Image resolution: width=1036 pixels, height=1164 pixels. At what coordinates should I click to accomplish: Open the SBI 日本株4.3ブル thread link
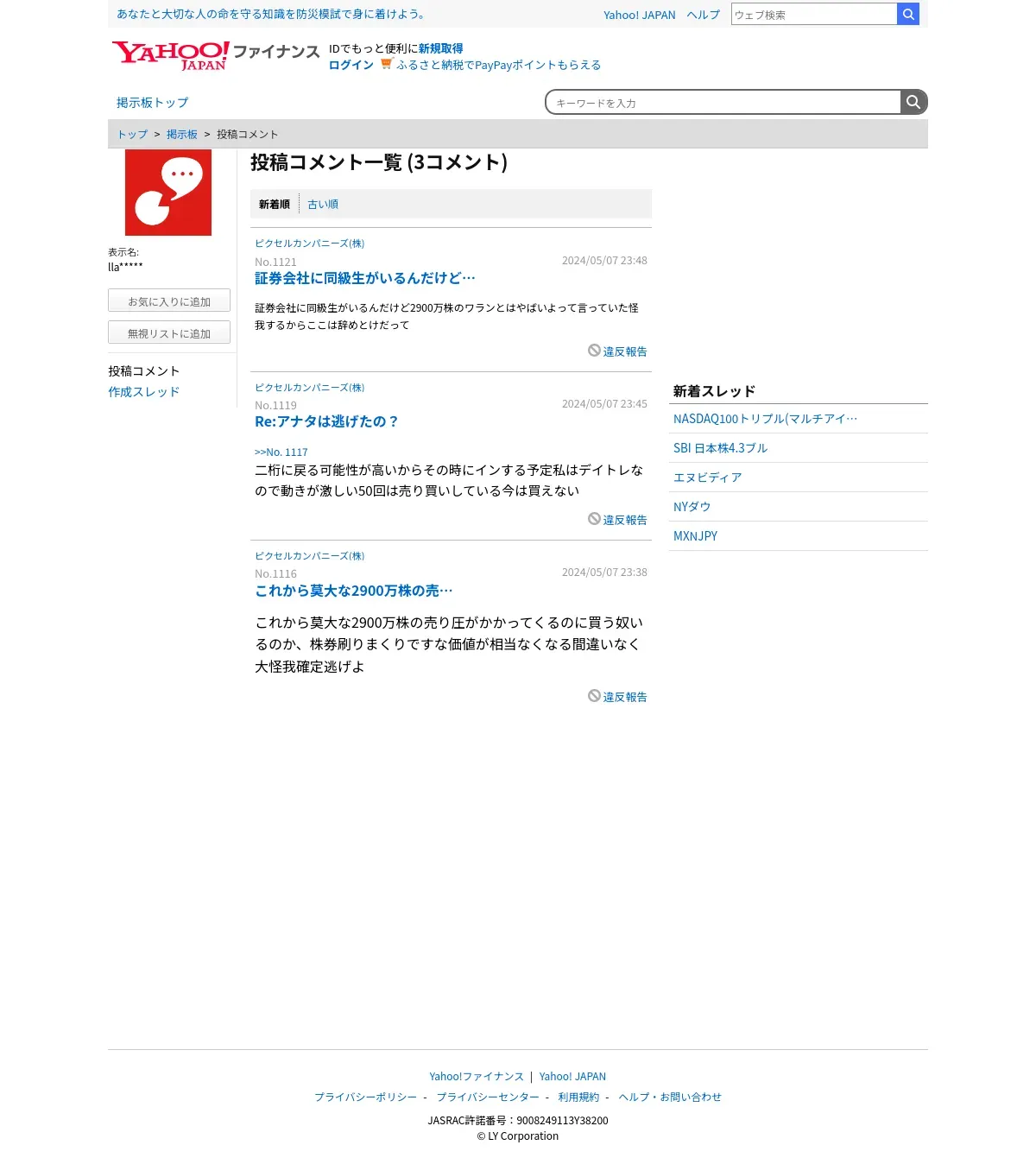[720, 448]
